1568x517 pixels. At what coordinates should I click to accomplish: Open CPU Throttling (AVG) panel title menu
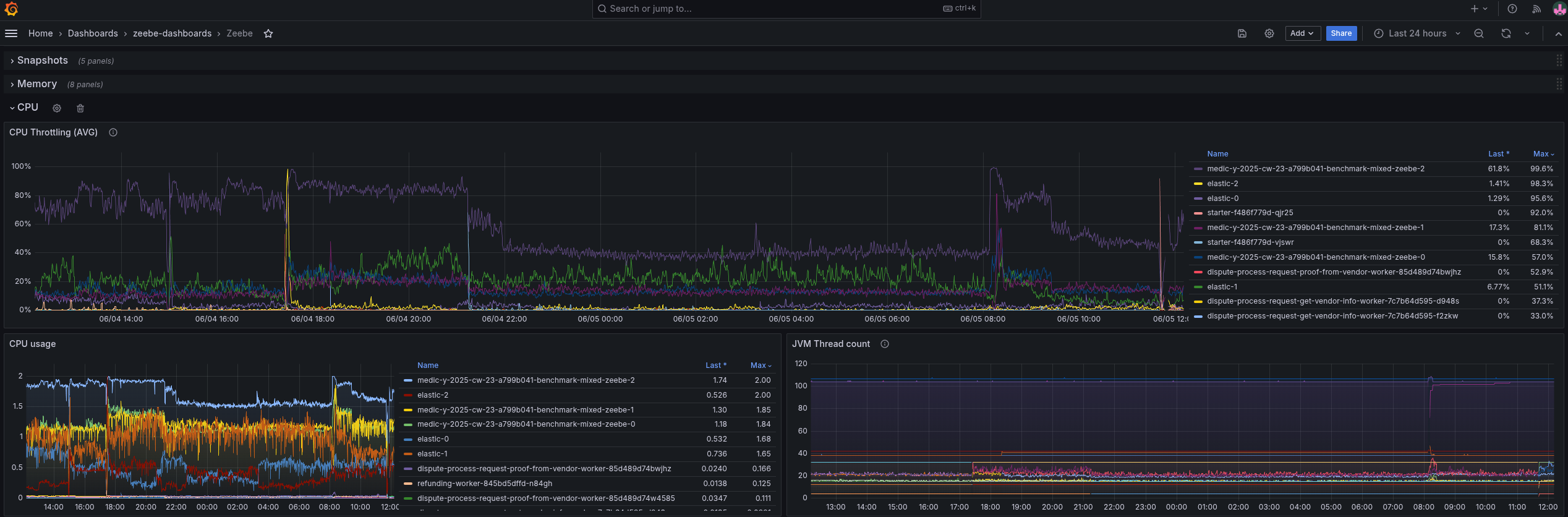point(54,132)
